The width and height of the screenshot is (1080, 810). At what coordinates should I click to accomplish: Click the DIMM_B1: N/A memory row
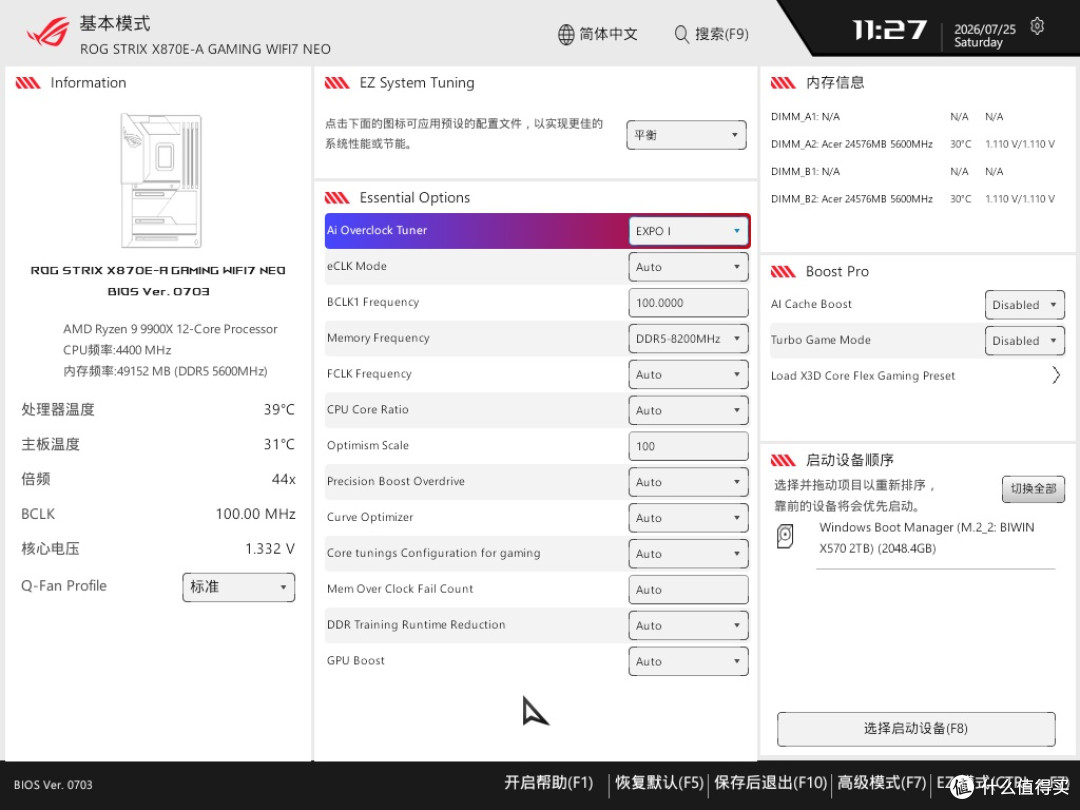pos(887,172)
